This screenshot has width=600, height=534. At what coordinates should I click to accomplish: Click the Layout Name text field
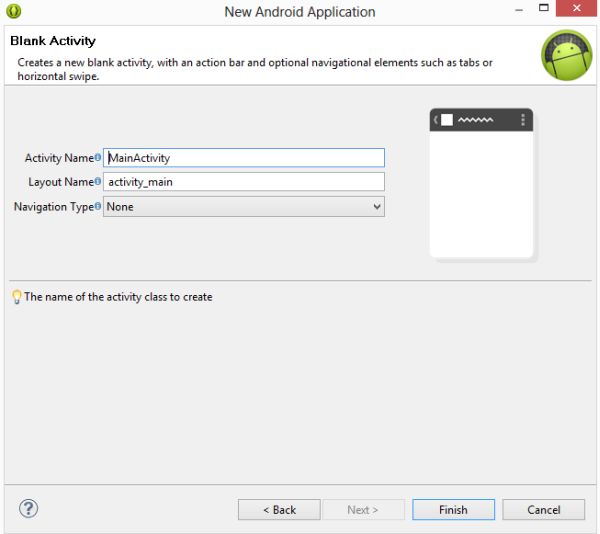(244, 182)
